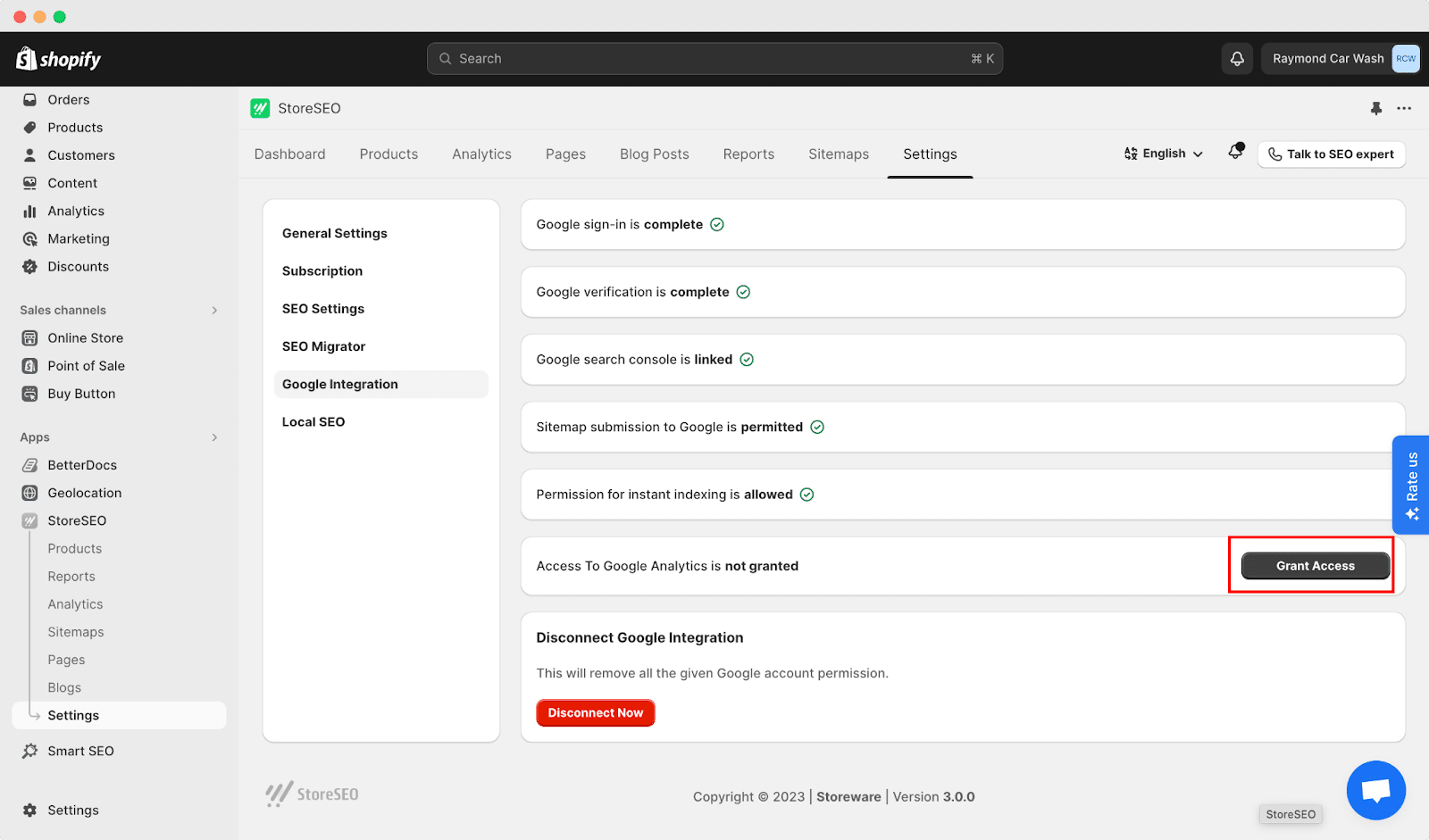Viewport: 1429px width, 840px height.
Task: Switch to the Sitemaps tab
Action: pos(838,154)
